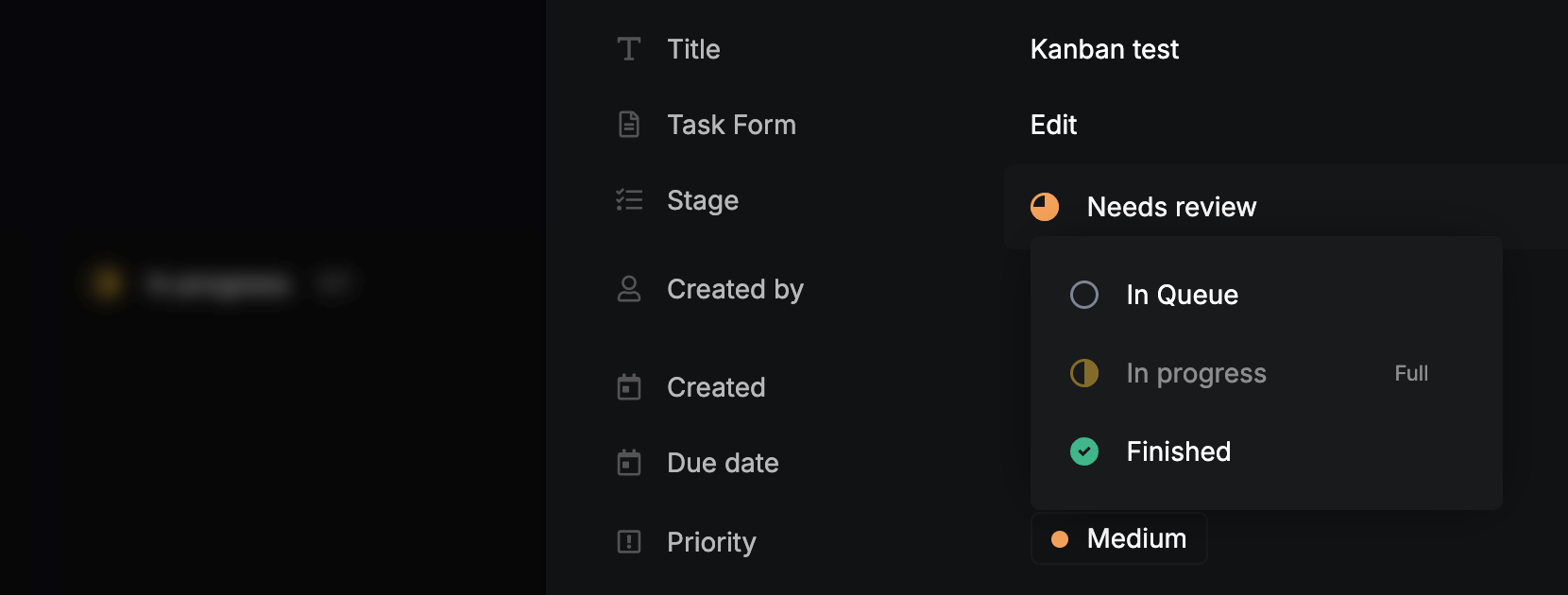Select the In progress half-circle indicator
This screenshot has width=1568, height=595.
tap(1084, 373)
